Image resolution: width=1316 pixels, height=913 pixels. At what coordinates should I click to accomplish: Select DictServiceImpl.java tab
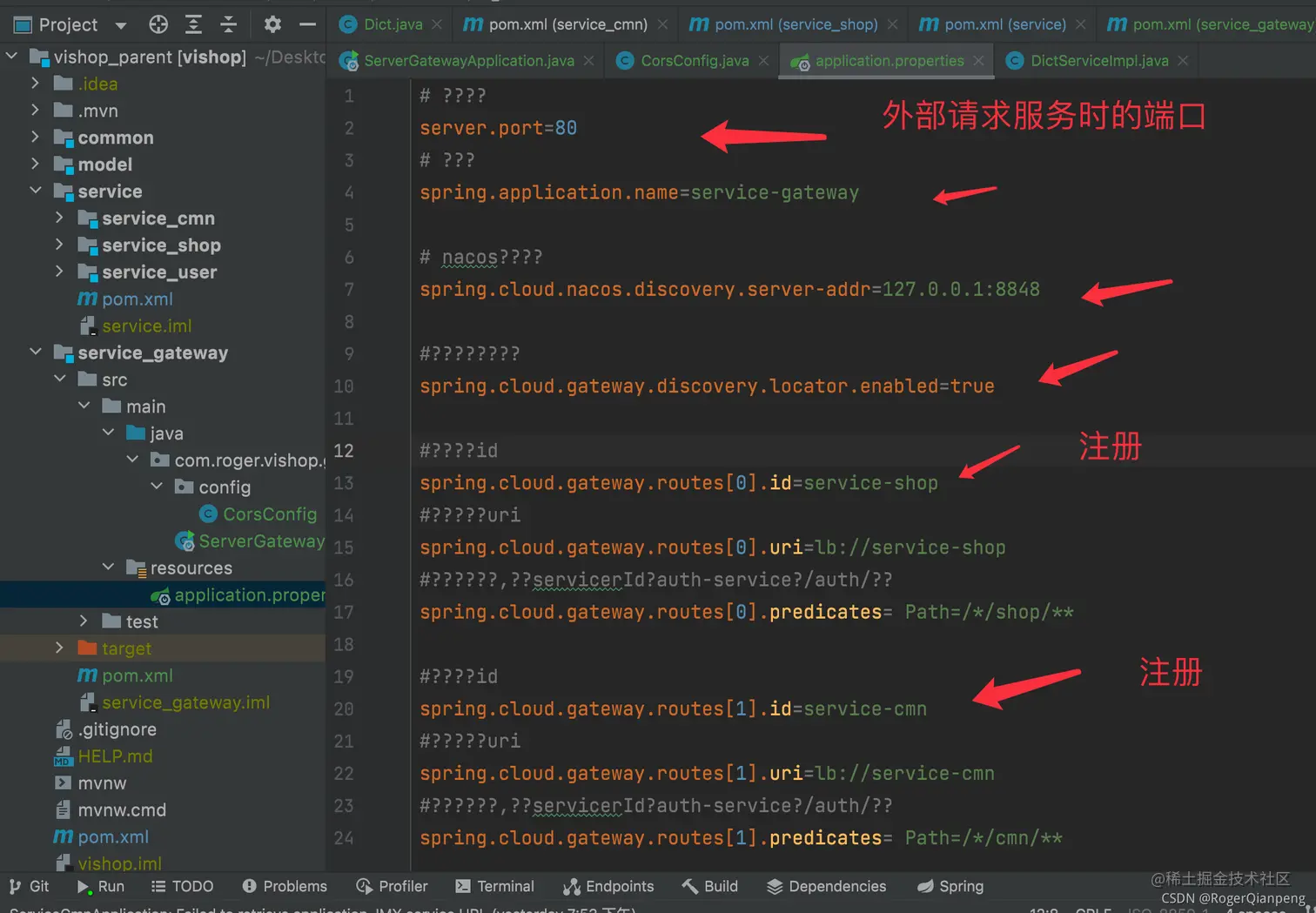click(x=1099, y=61)
